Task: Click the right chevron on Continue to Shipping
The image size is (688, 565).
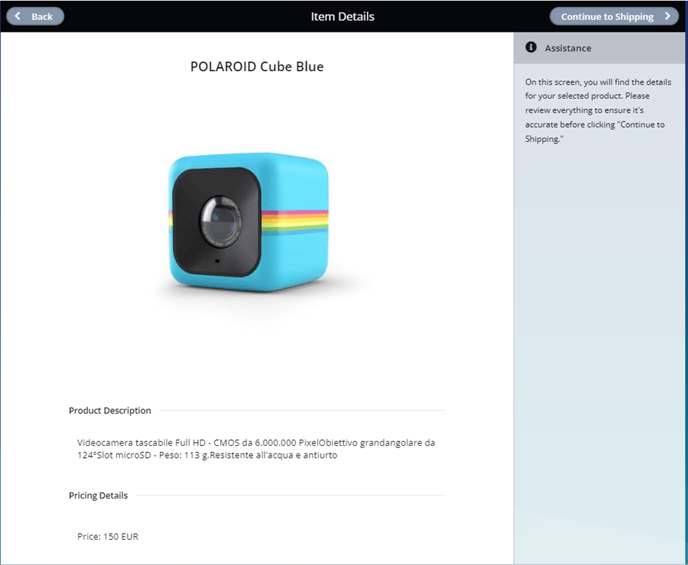Action: pos(667,16)
